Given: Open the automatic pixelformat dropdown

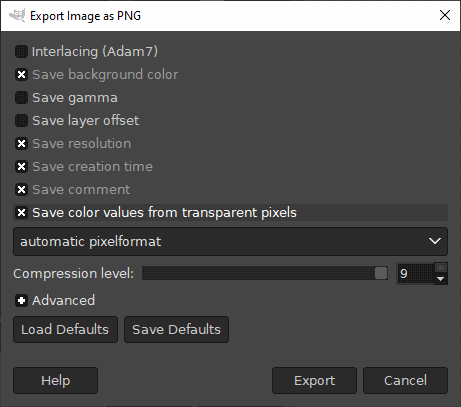Looking at the screenshot, I should 230,242.
